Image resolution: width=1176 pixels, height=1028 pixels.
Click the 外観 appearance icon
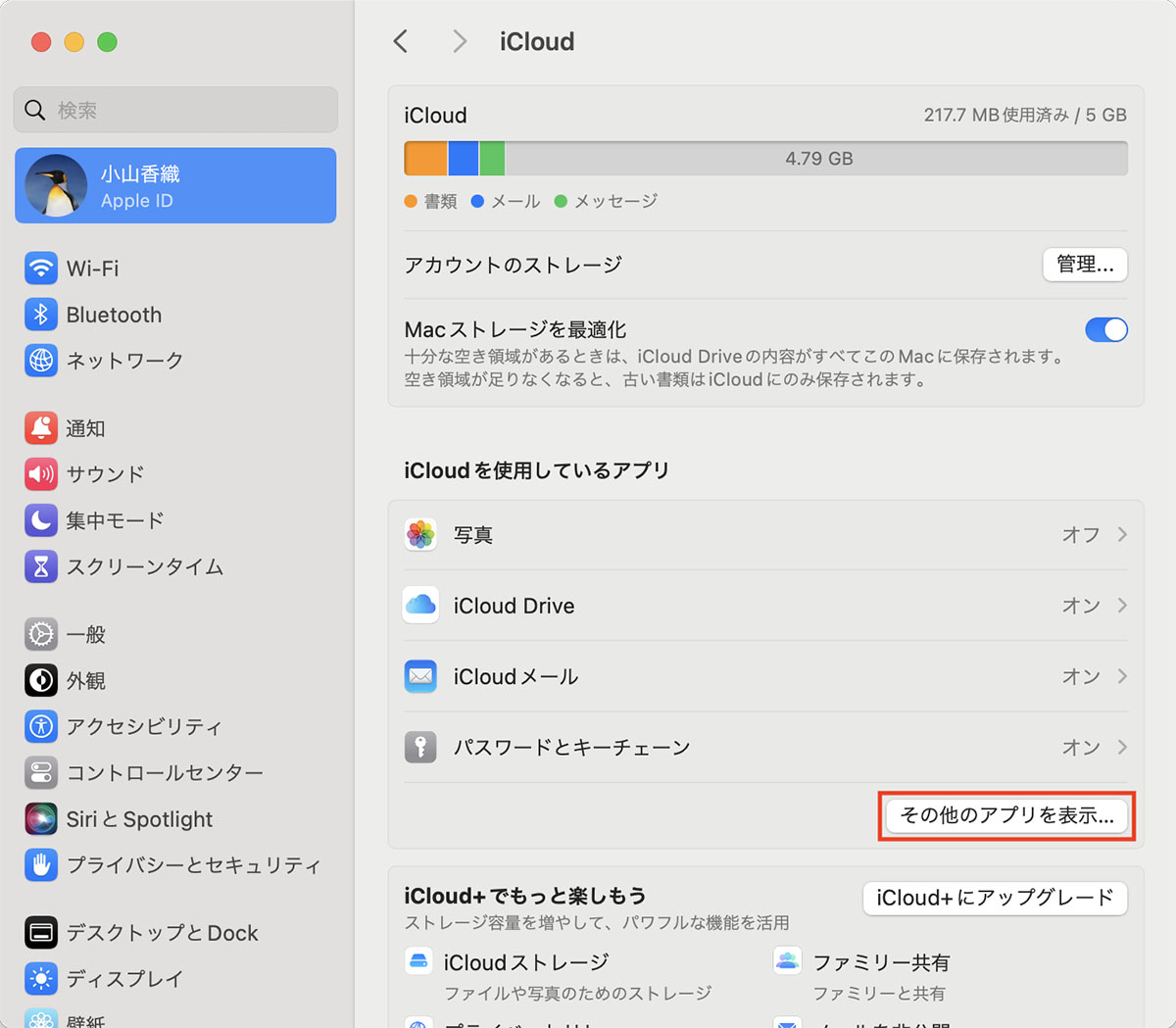pos(41,680)
